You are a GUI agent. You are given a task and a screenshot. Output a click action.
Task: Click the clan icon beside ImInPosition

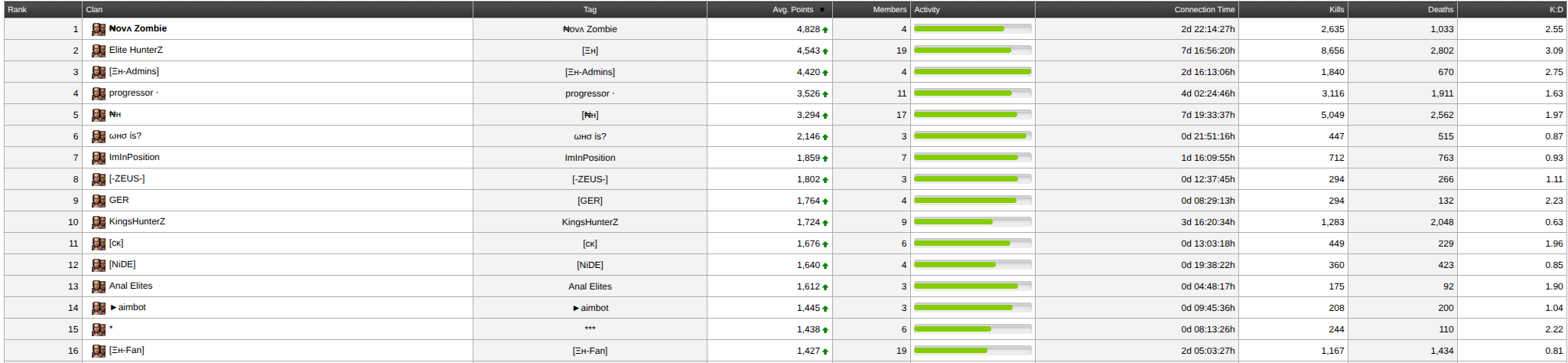coord(99,158)
